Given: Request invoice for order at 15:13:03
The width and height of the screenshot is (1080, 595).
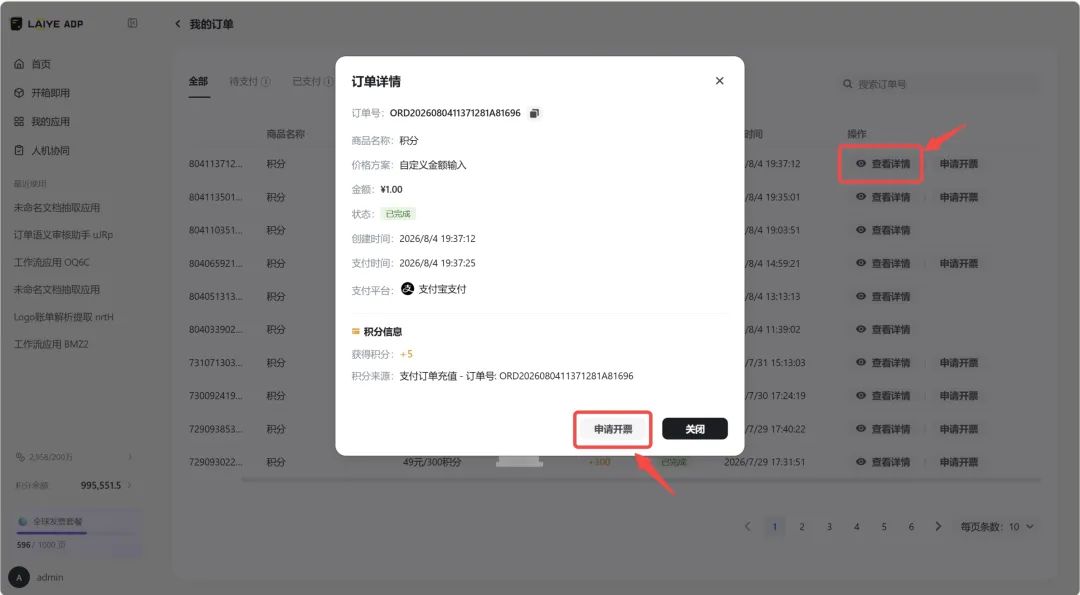Looking at the screenshot, I should (959, 362).
